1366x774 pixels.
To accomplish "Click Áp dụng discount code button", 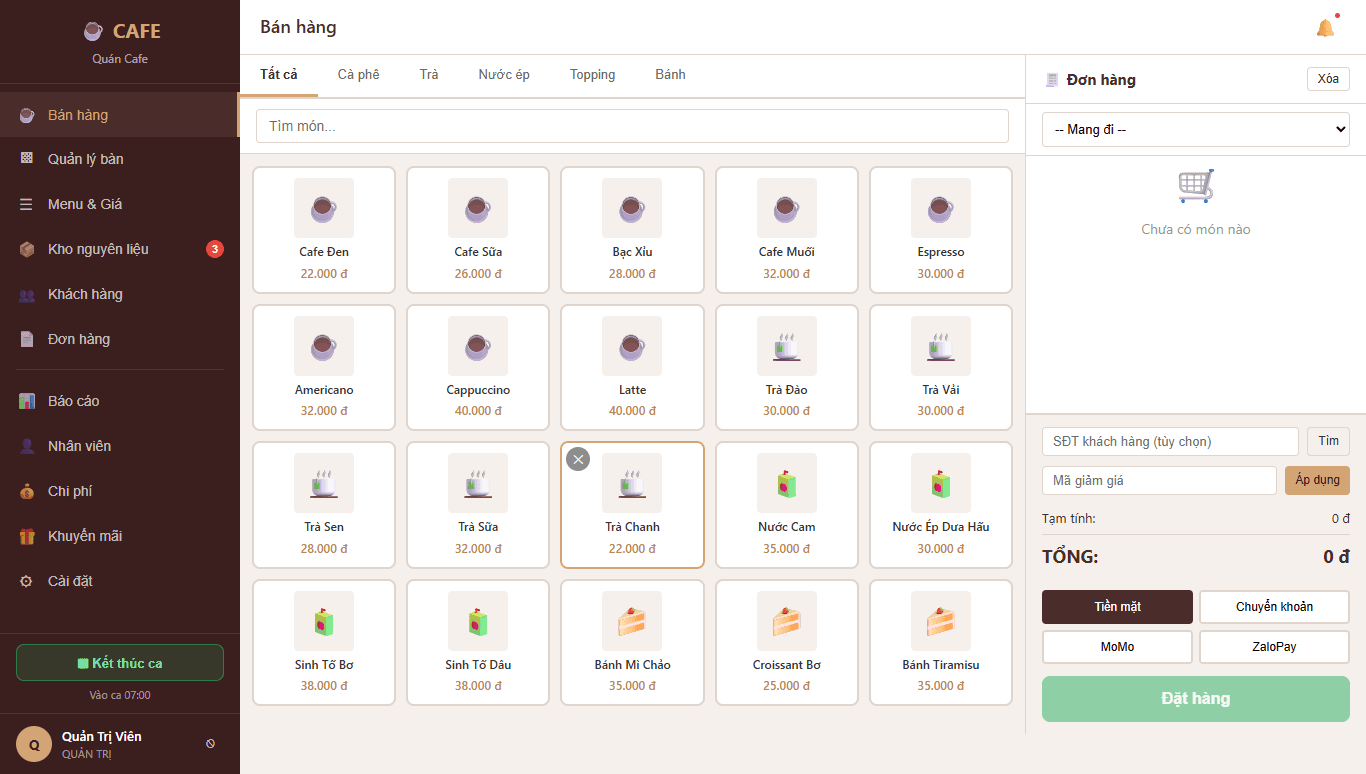I will [1317, 480].
